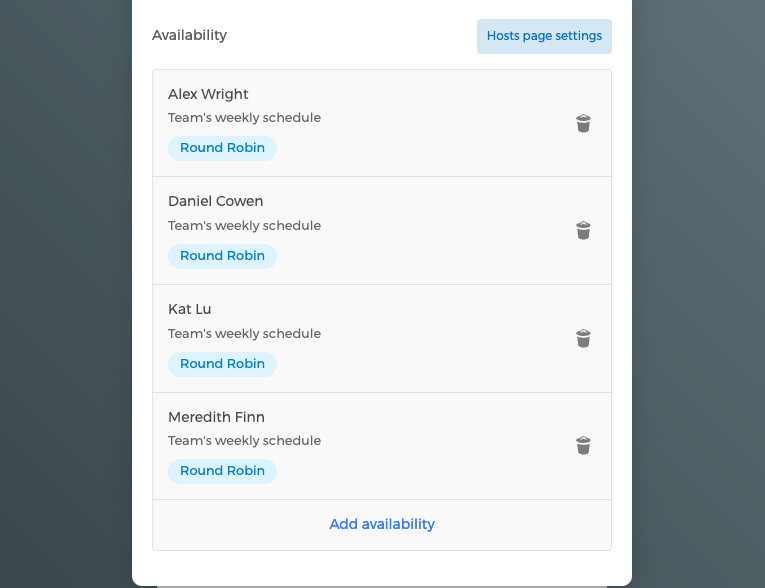
Task: Click the Meredith Finn host name
Action: (216, 417)
